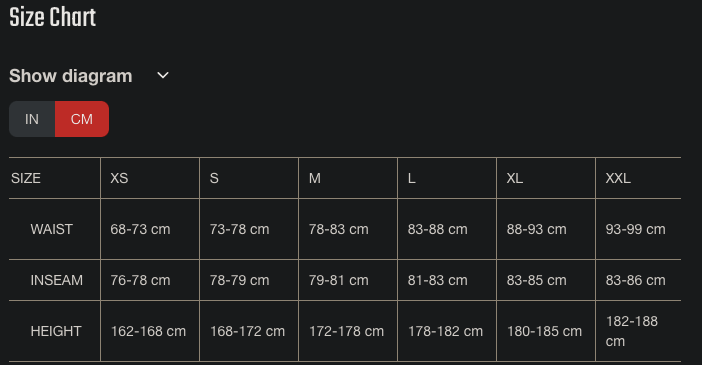Image resolution: width=702 pixels, height=365 pixels.
Task: Switch units to IN
Action: click(x=32, y=119)
